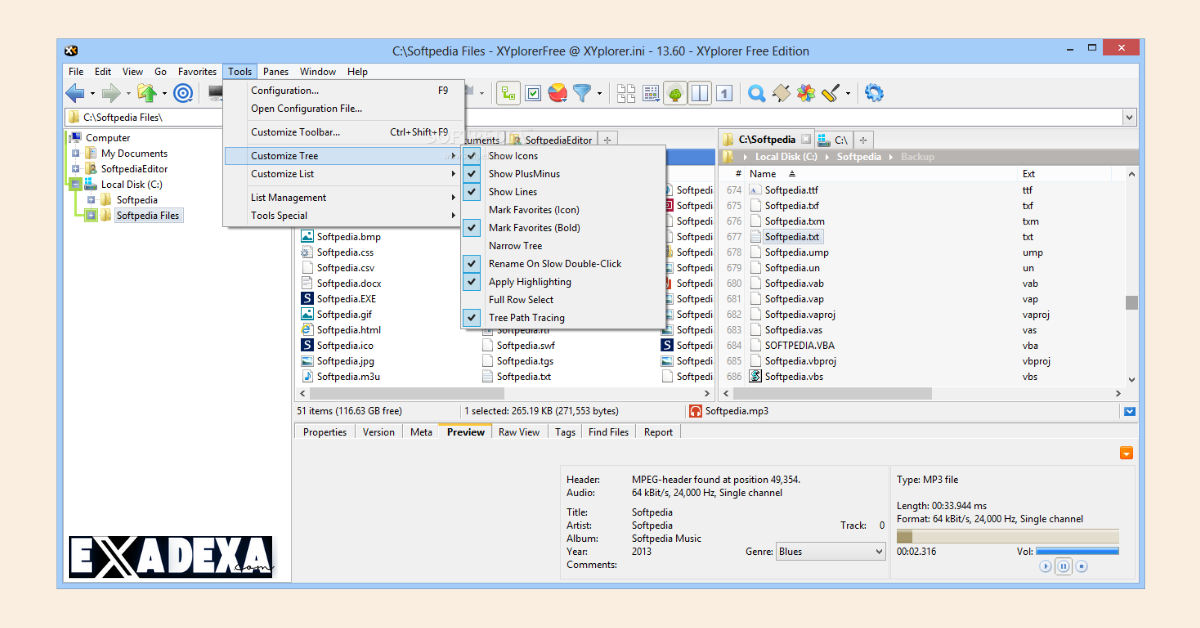Open the Genre dropdown showing Blues
The image size is (1200, 628).
pyautogui.click(x=877, y=551)
